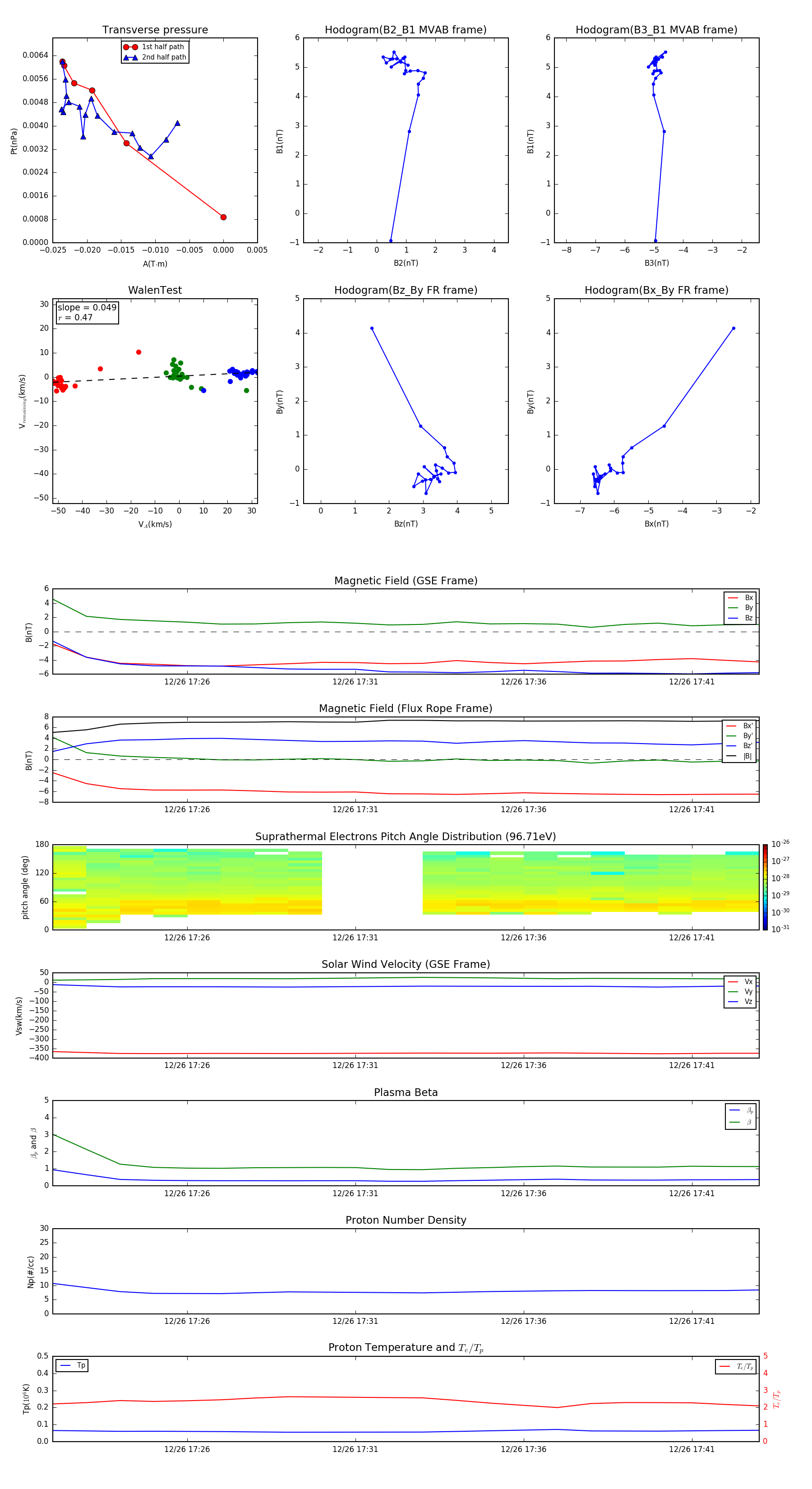This screenshot has width=812, height=1489.
Task: Click the "Hodogram(B2_B1 MVAB frame)" title
Action: tap(406, 29)
